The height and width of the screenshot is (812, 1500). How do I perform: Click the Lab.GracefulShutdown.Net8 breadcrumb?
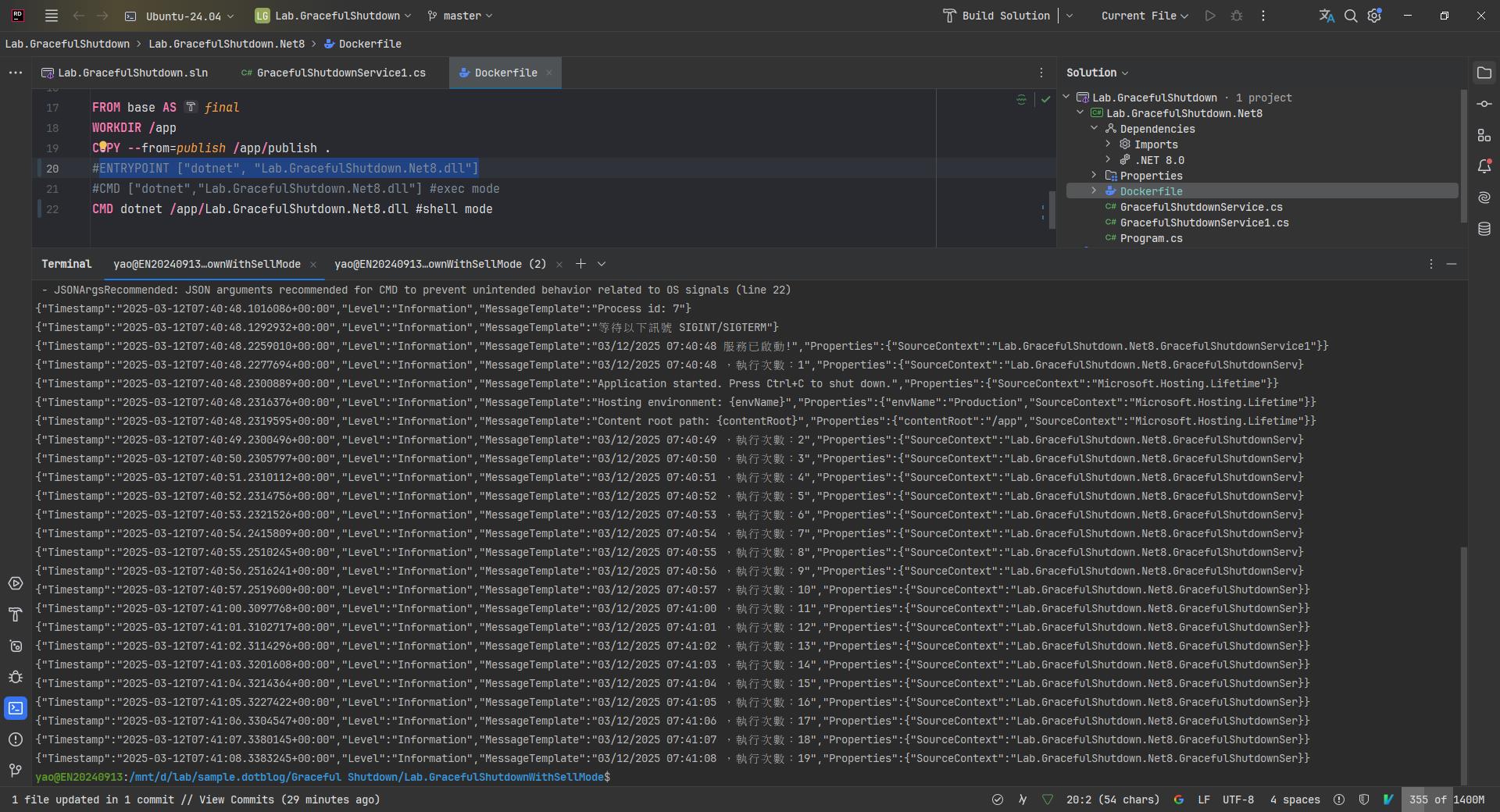[x=227, y=44]
